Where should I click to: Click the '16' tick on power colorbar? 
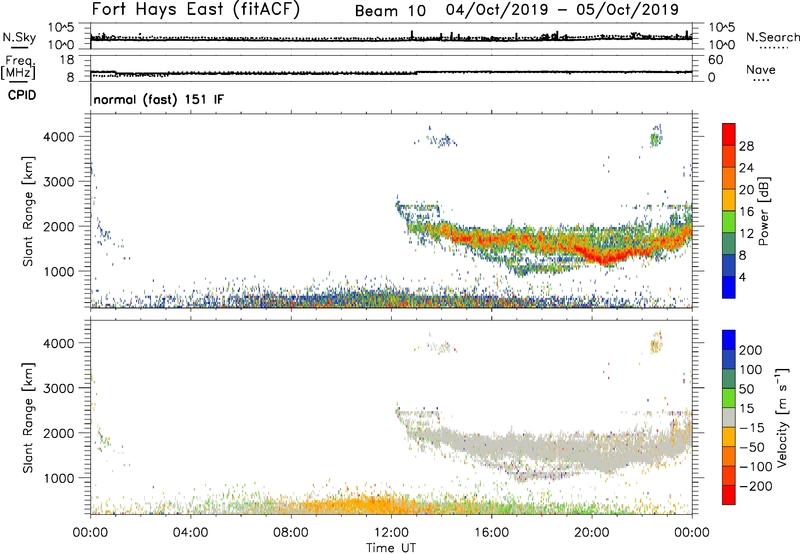[x=746, y=212]
